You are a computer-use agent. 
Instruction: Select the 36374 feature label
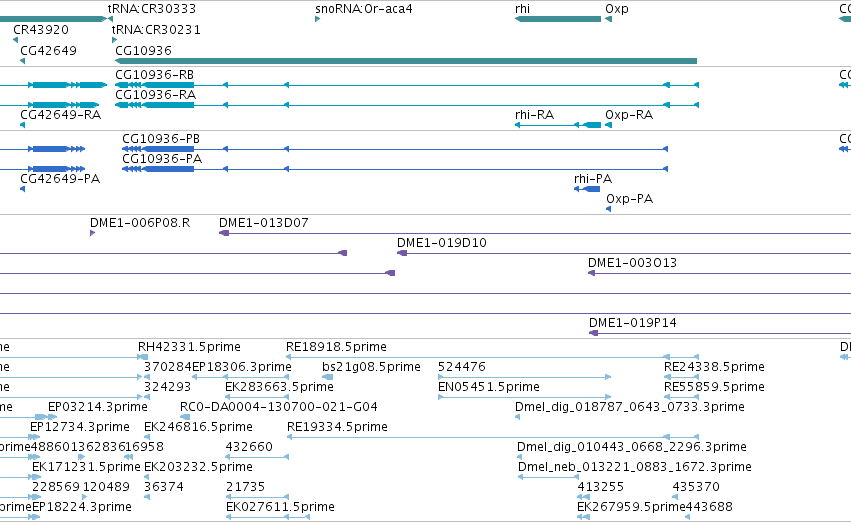[164, 487]
